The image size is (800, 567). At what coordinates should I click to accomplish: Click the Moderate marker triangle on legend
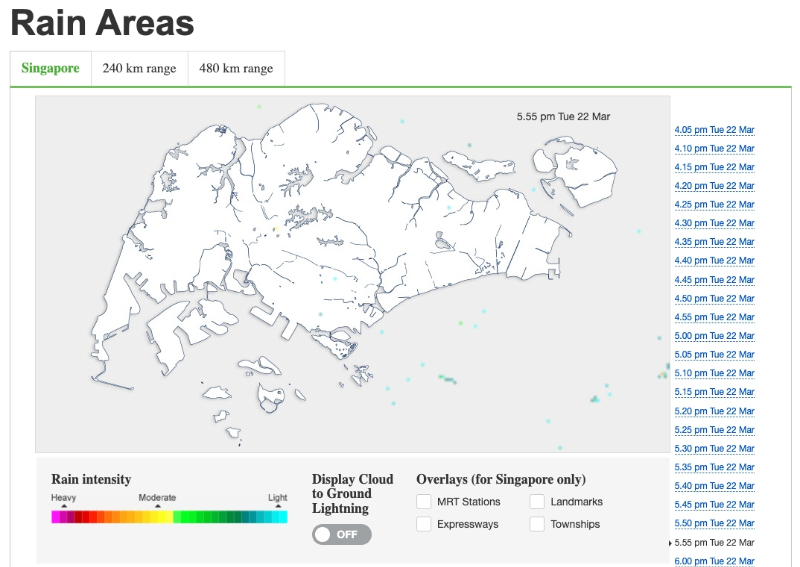tap(157, 507)
